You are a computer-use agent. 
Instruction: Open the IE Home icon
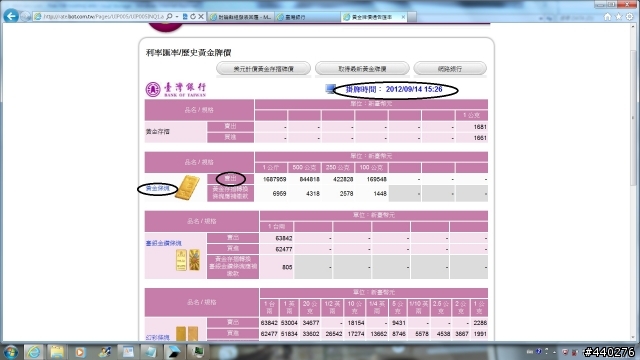point(608,17)
